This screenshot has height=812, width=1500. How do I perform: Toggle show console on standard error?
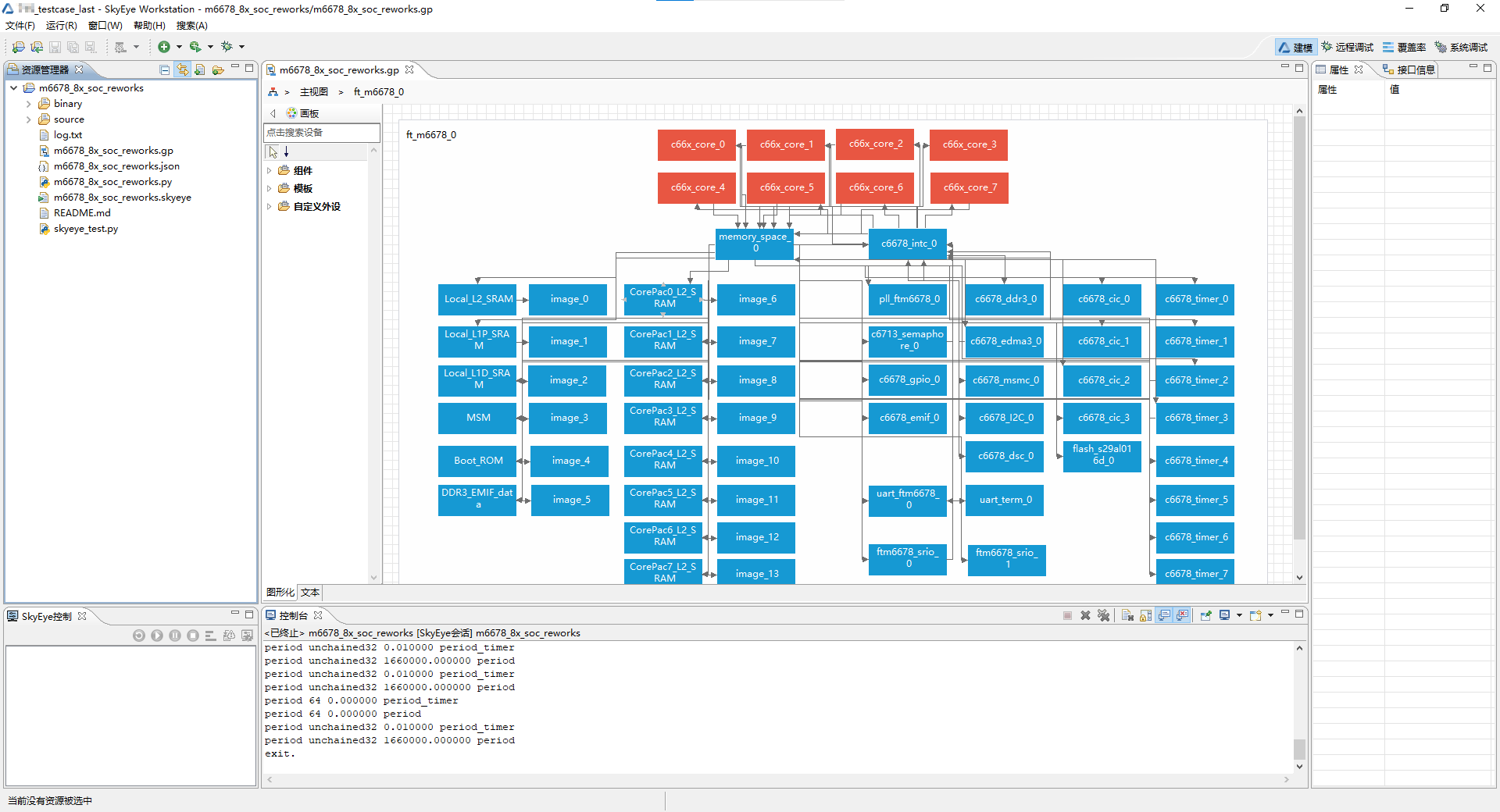pyautogui.click(x=1183, y=615)
